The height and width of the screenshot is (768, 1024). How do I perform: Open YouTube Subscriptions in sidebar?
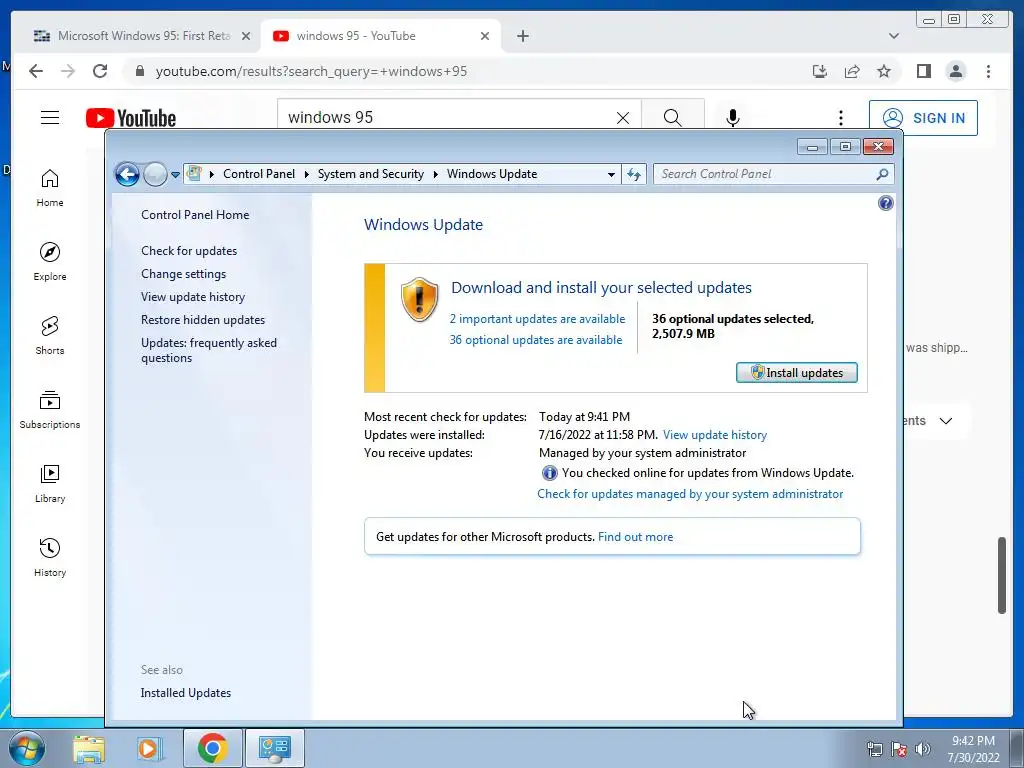(50, 409)
